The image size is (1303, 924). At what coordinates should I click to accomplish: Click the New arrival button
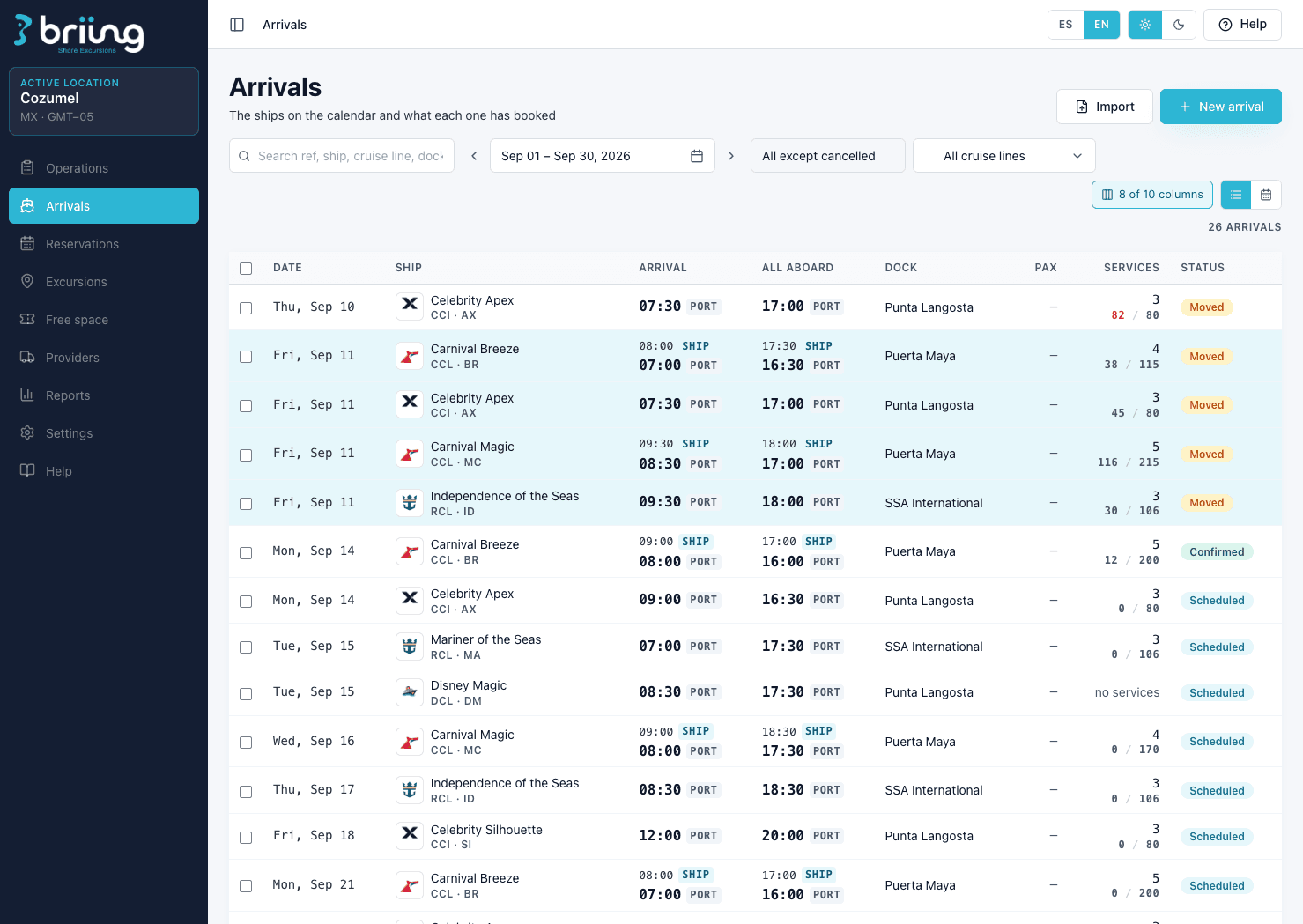click(x=1221, y=107)
